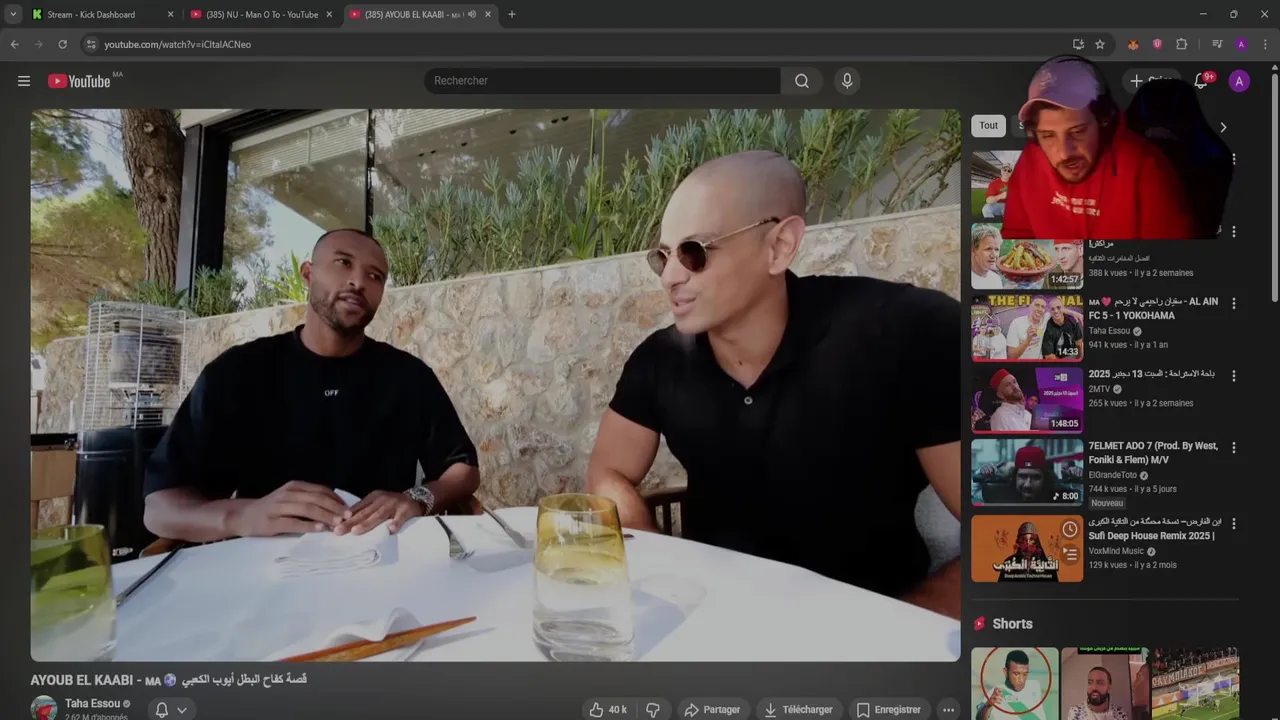Install the app via the address bar icon
Screen dimensions: 1280x720
(1078, 44)
